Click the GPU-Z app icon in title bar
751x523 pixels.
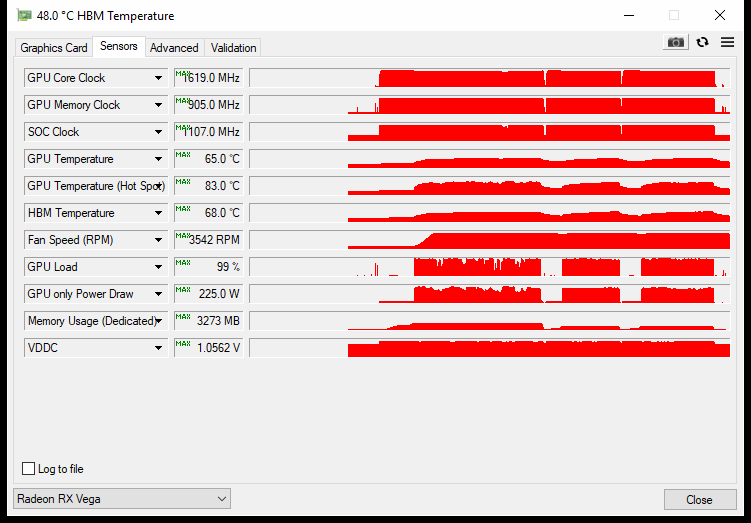[24, 16]
